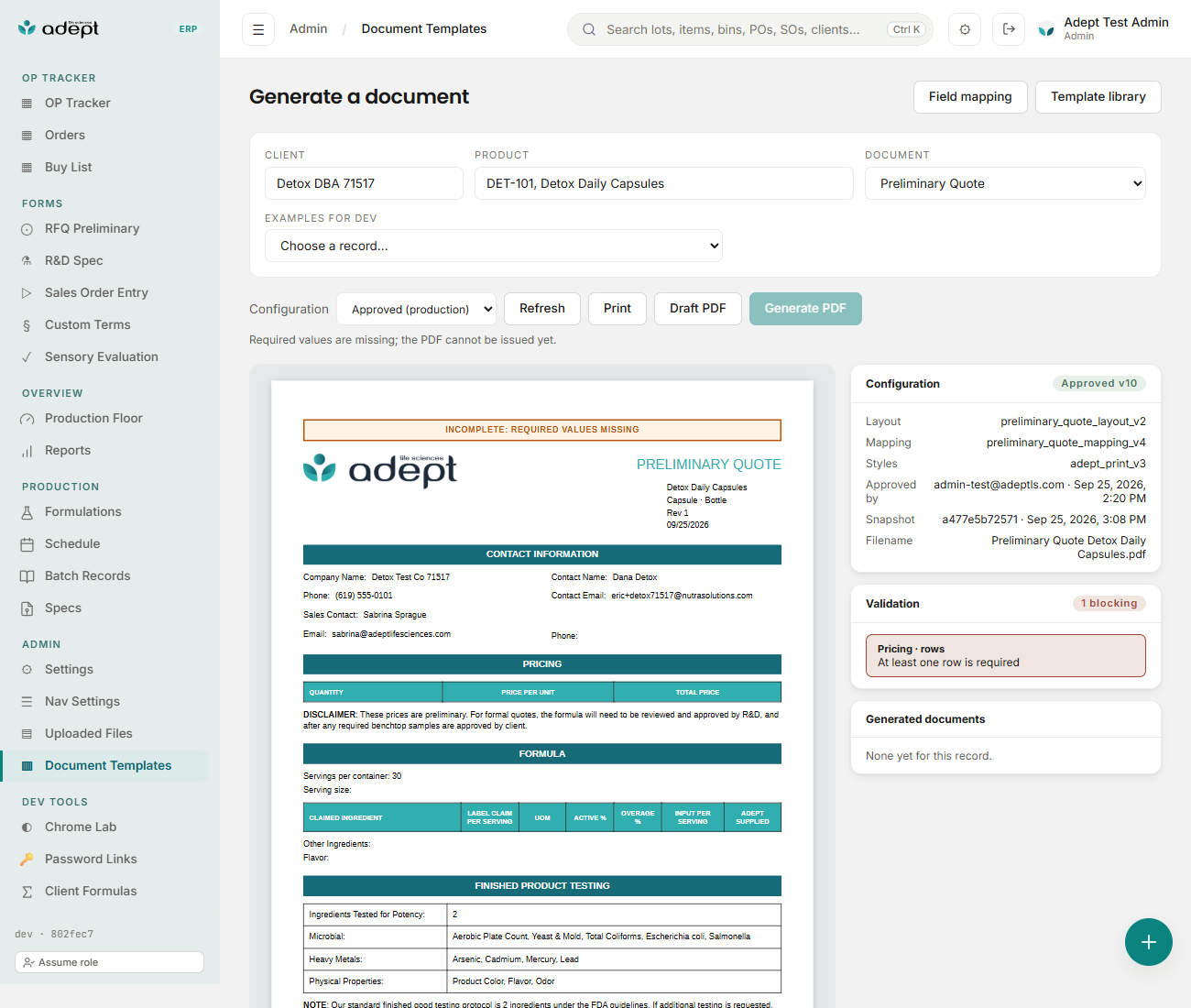This screenshot has width=1191, height=1008.
Task: Click the Formulations beaker icon
Action: pyautogui.click(x=27, y=512)
